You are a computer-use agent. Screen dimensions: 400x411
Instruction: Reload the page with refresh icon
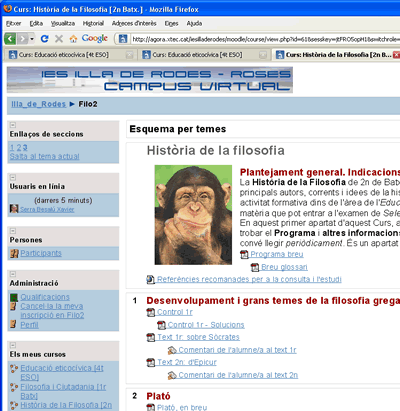(x=44, y=39)
